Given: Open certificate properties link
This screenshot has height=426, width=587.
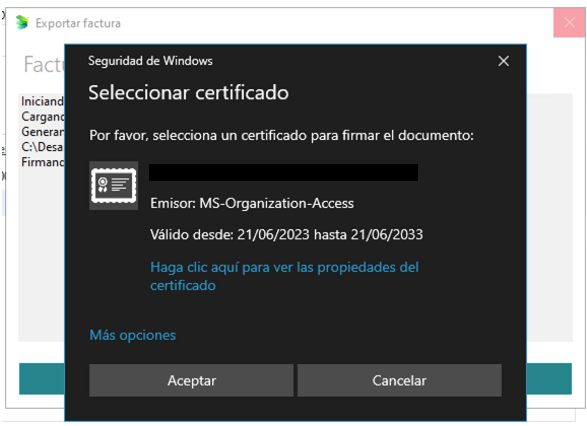Looking at the screenshot, I should click(284, 276).
